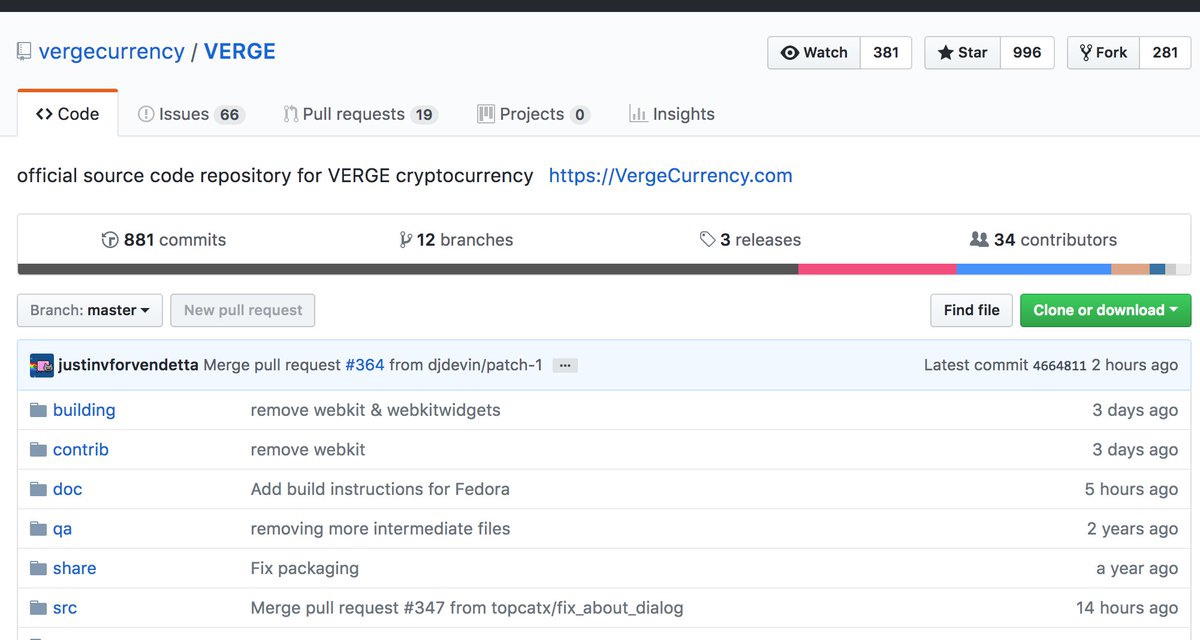Viewport: 1200px width, 640px height.
Task: Click the contrib folder icon
Action: pyautogui.click(x=39, y=450)
